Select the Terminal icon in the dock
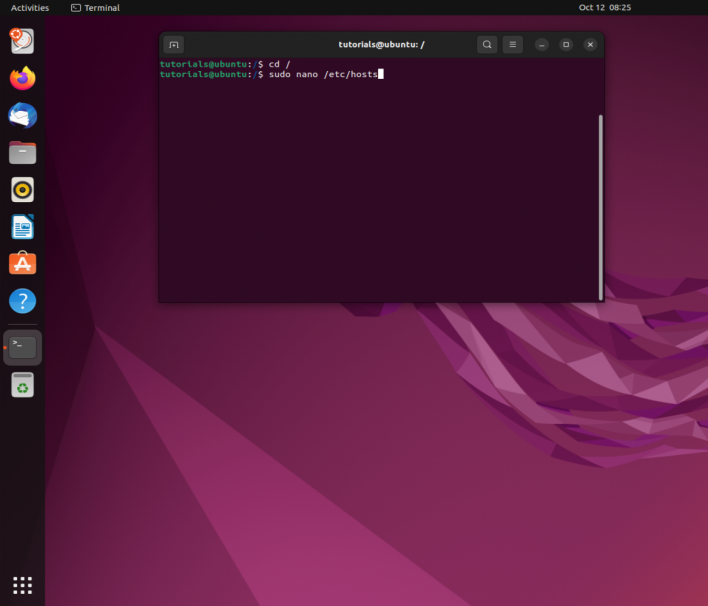This screenshot has height=606, width=708. pos(22,348)
